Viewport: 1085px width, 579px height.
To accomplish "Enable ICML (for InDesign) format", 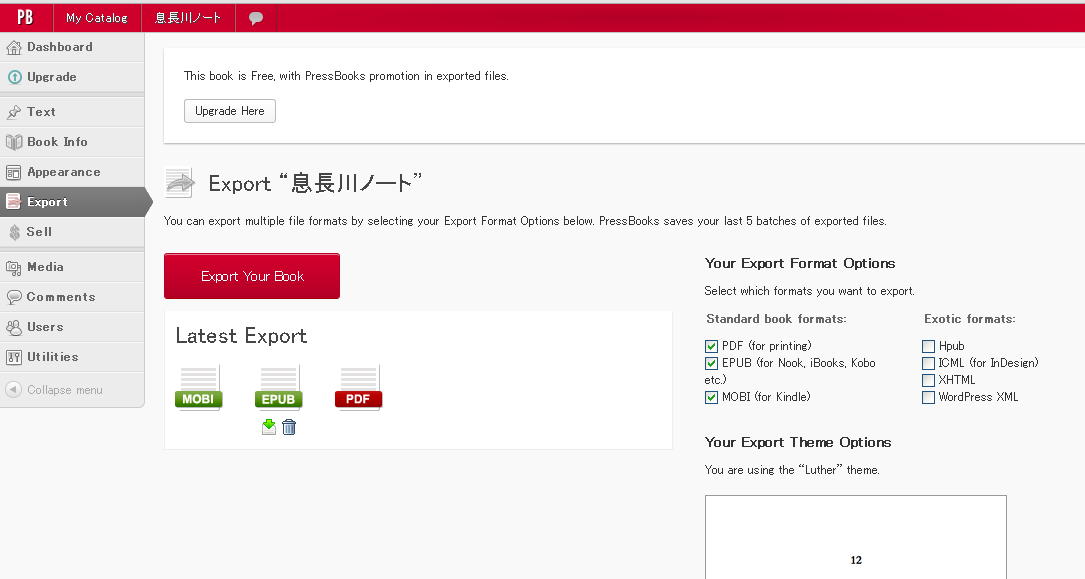I will 929,364.
